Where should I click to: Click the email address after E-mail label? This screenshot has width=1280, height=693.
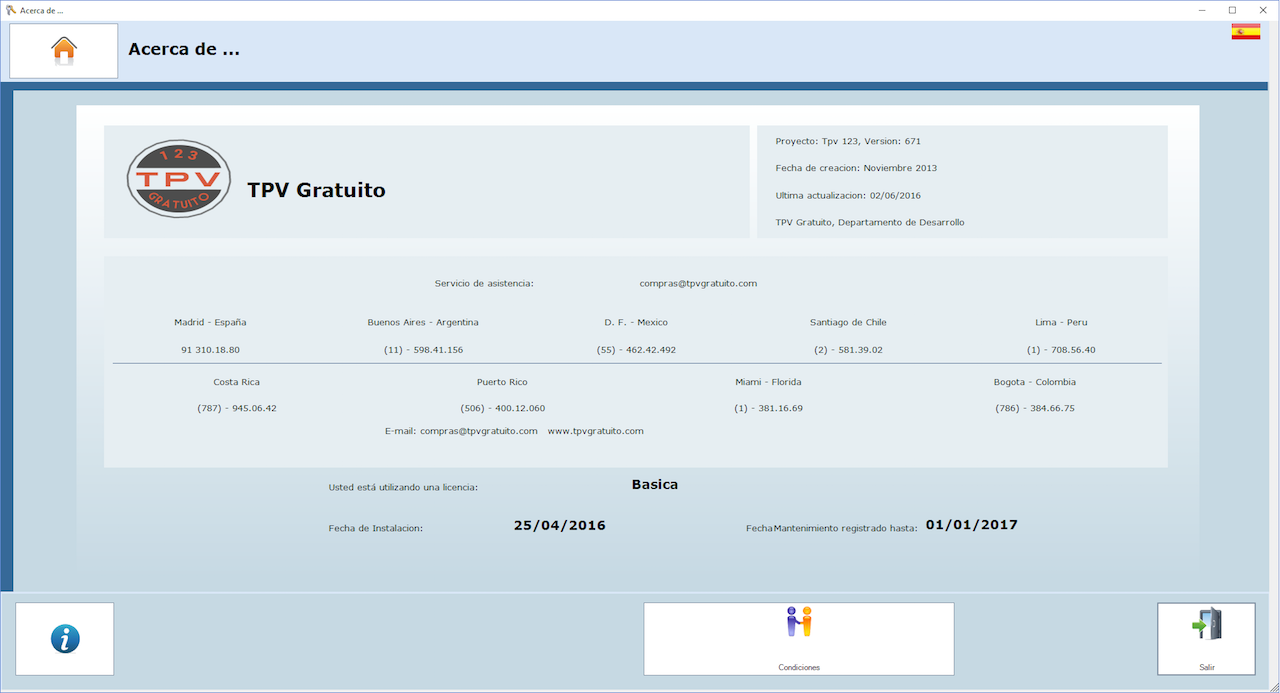(479, 431)
